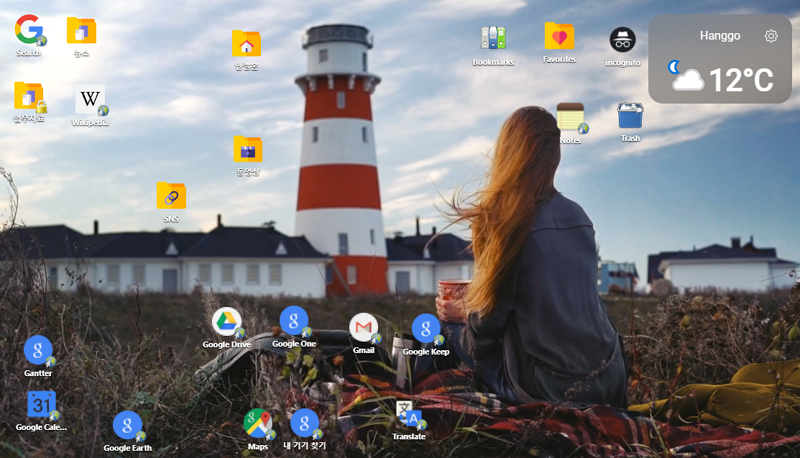Click the cloudy night weather icon
Image resolution: width=800 pixels, height=458 pixels.
point(686,76)
